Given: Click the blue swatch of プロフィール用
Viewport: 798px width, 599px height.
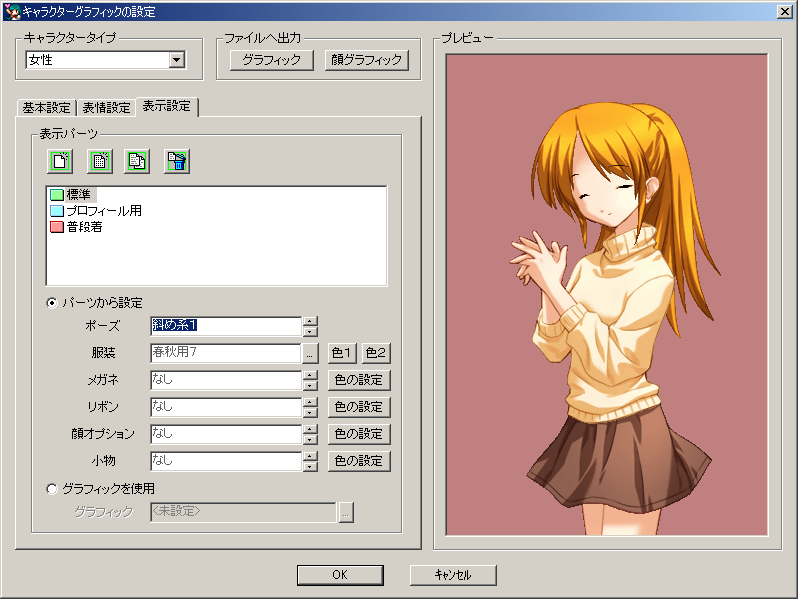Looking at the screenshot, I should tap(56, 211).
